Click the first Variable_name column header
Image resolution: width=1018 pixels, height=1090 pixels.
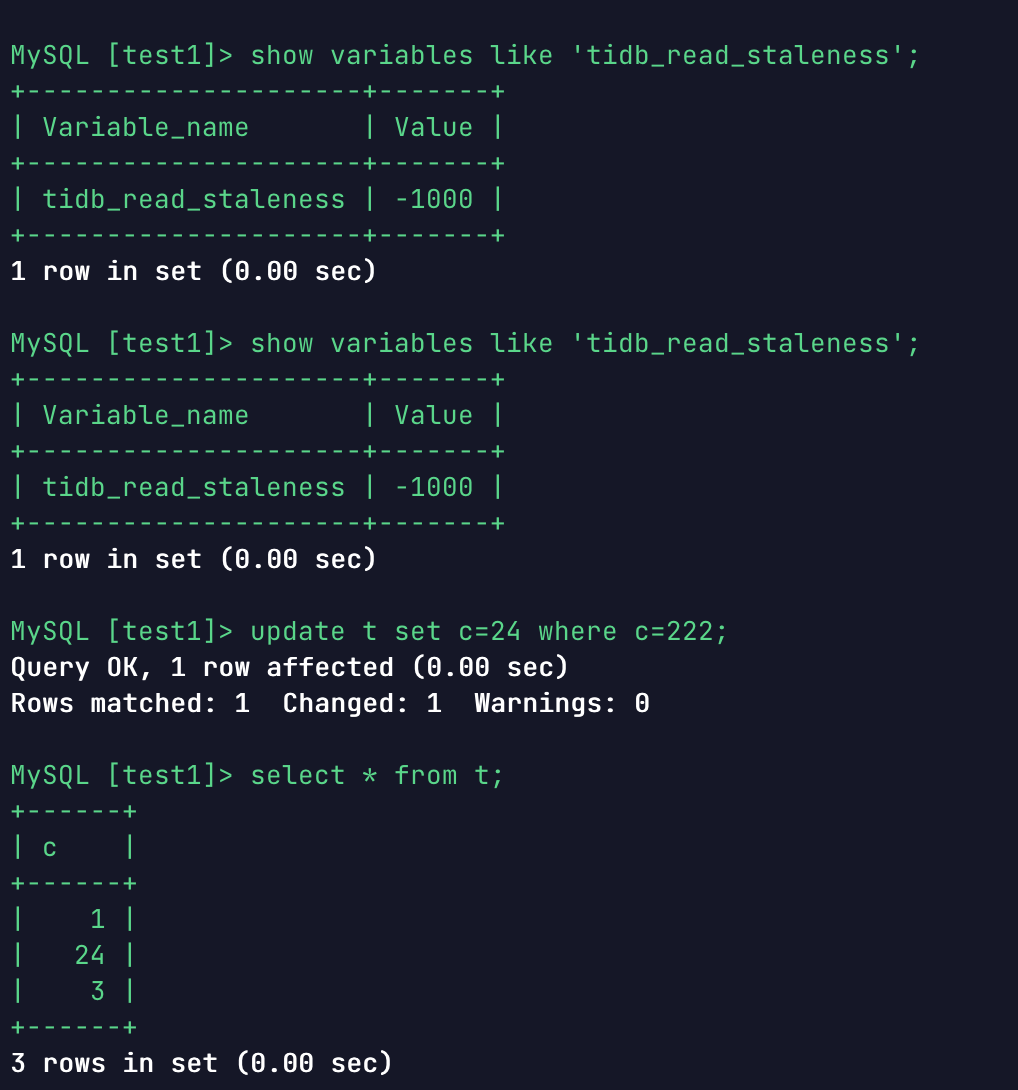(x=145, y=127)
